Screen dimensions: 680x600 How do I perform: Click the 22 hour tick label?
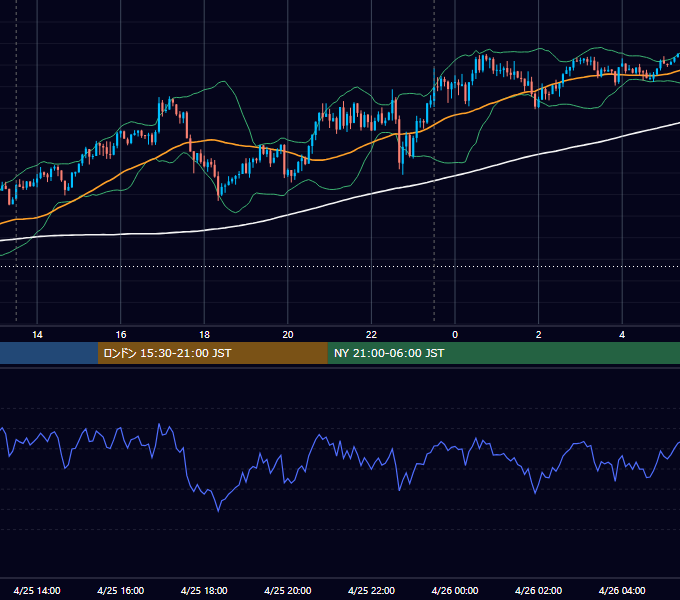pos(371,335)
